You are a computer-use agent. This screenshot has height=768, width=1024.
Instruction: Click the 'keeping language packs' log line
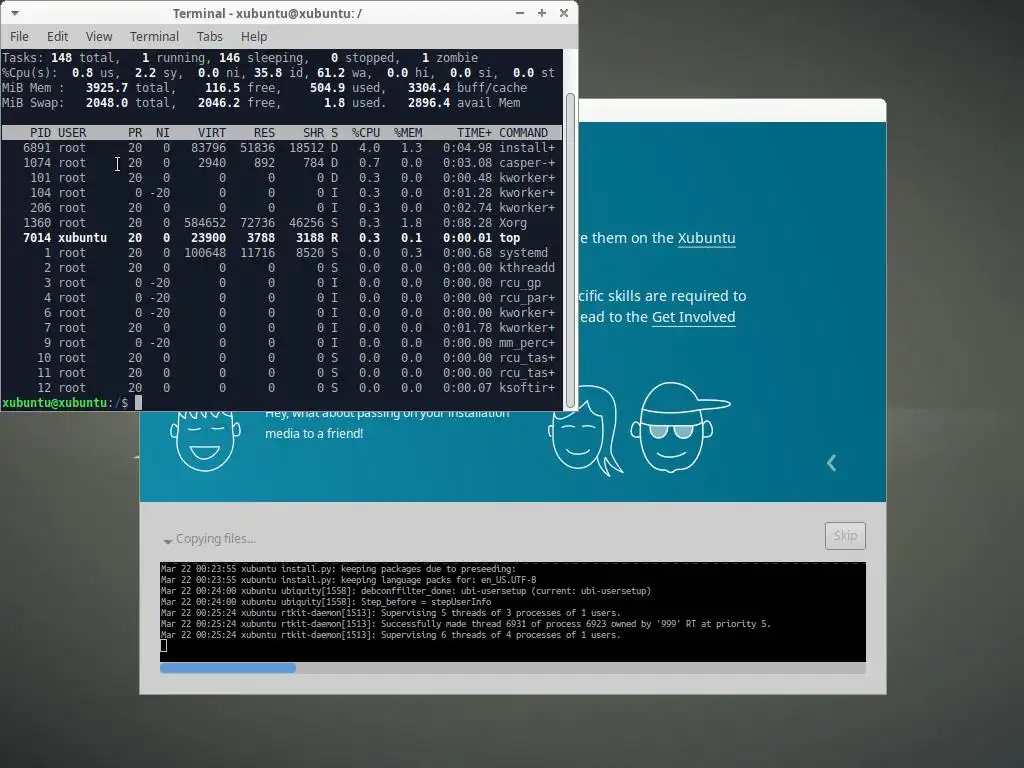click(348, 580)
